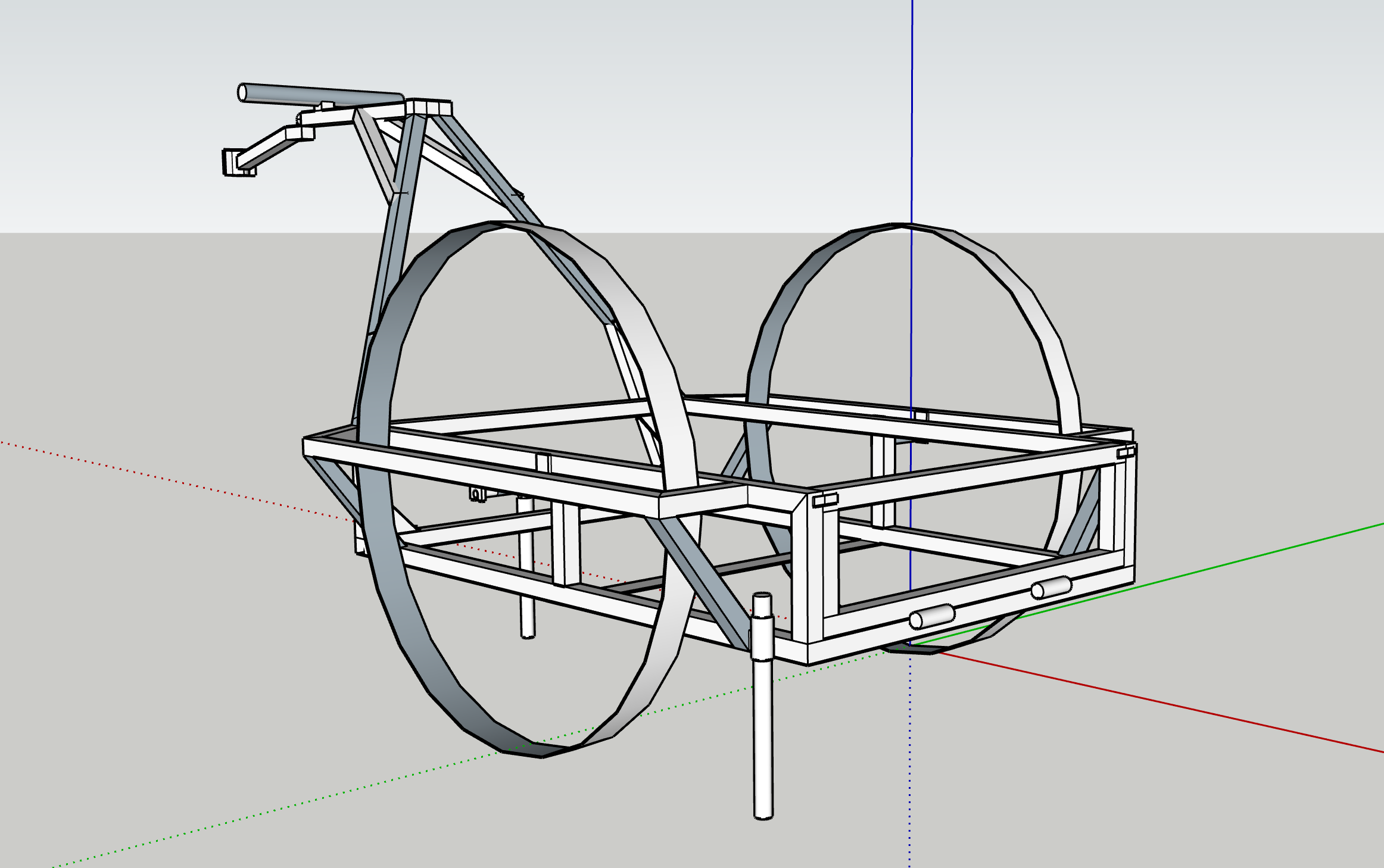
Task: Select the white block atop the fork
Action: click(x=429, y=107)
